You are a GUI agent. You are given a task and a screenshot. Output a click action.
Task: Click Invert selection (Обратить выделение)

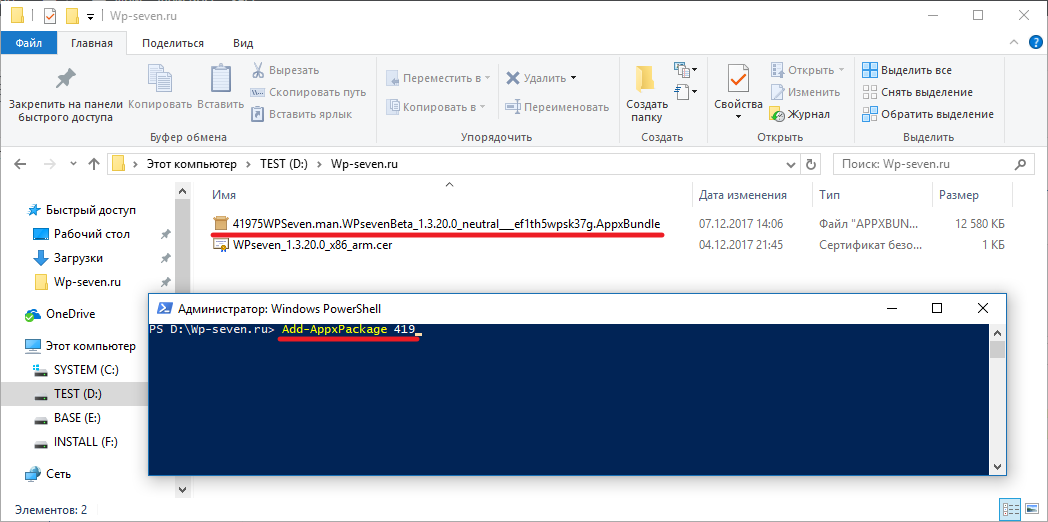(928, 114)
